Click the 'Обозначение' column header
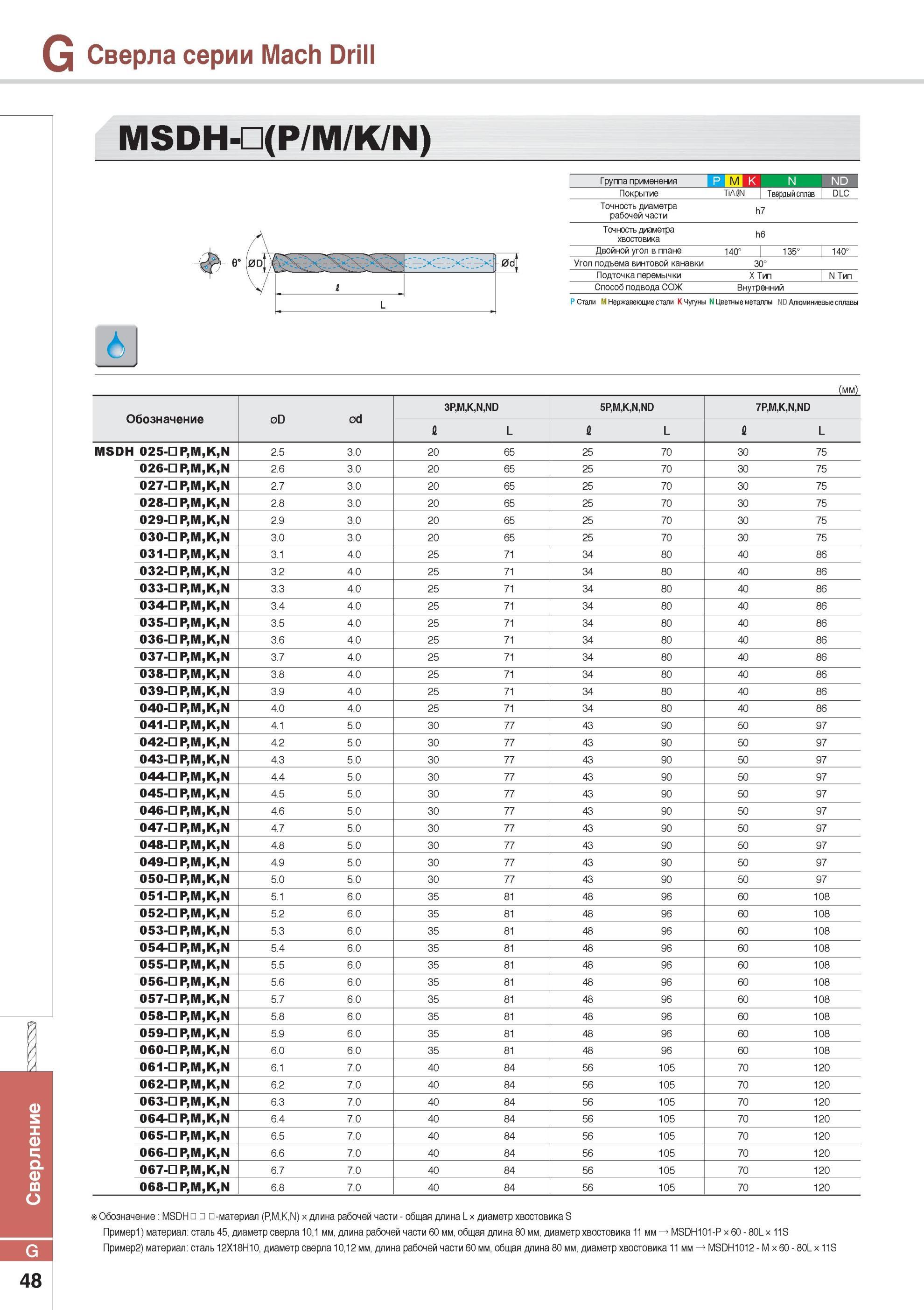 [165, 419]
